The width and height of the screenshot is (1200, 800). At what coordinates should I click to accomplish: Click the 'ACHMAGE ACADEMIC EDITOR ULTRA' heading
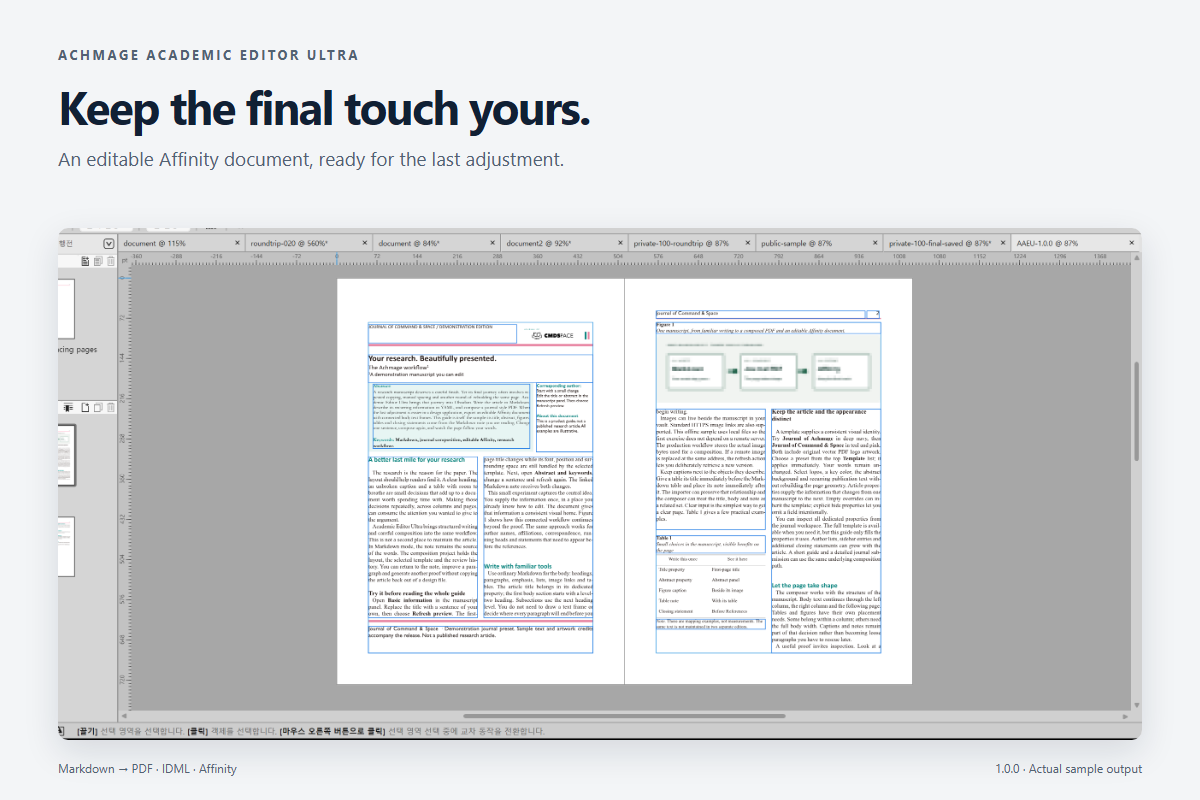coord(208,55)
